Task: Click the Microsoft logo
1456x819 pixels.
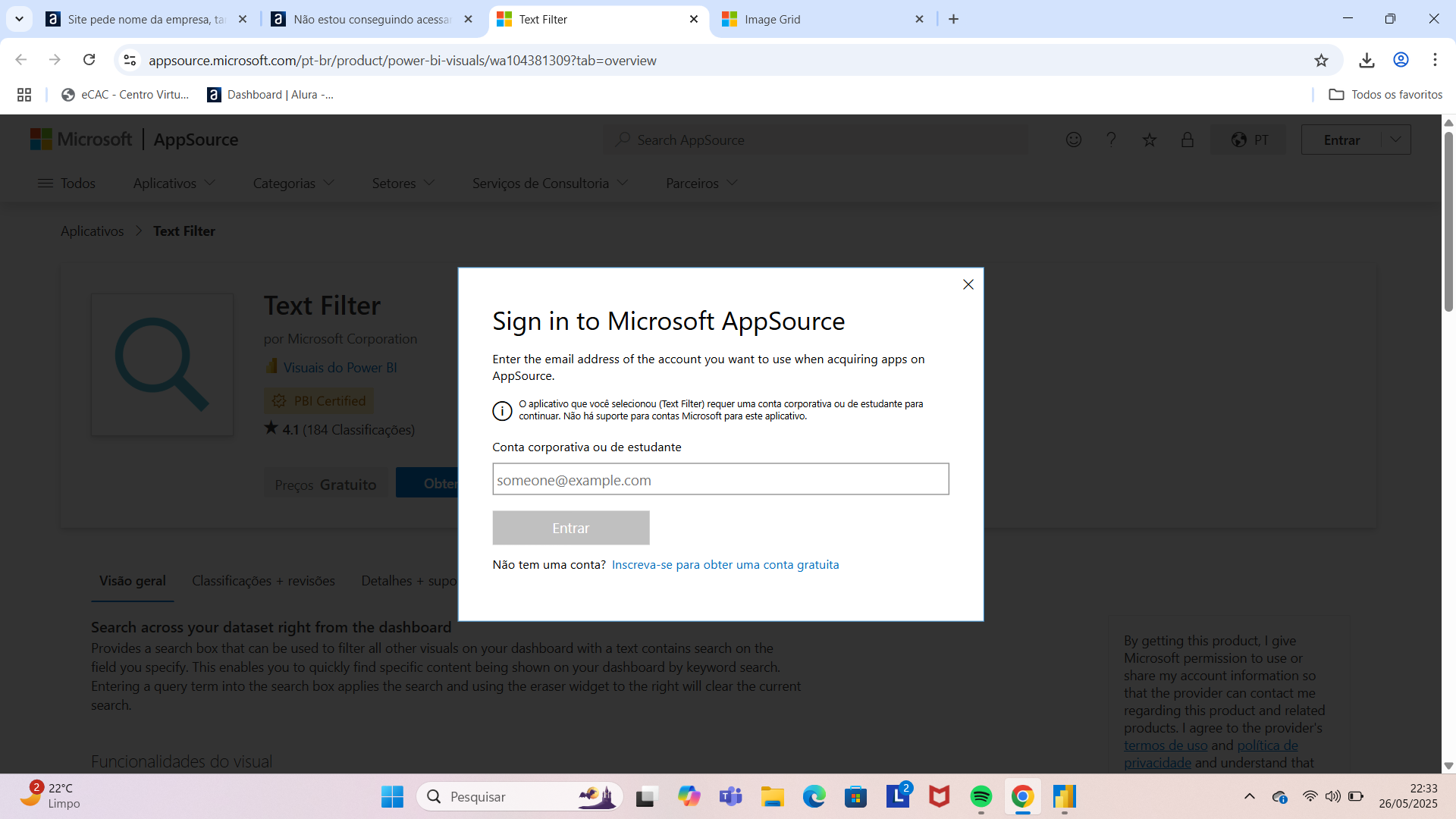Action: coord(81,140)
